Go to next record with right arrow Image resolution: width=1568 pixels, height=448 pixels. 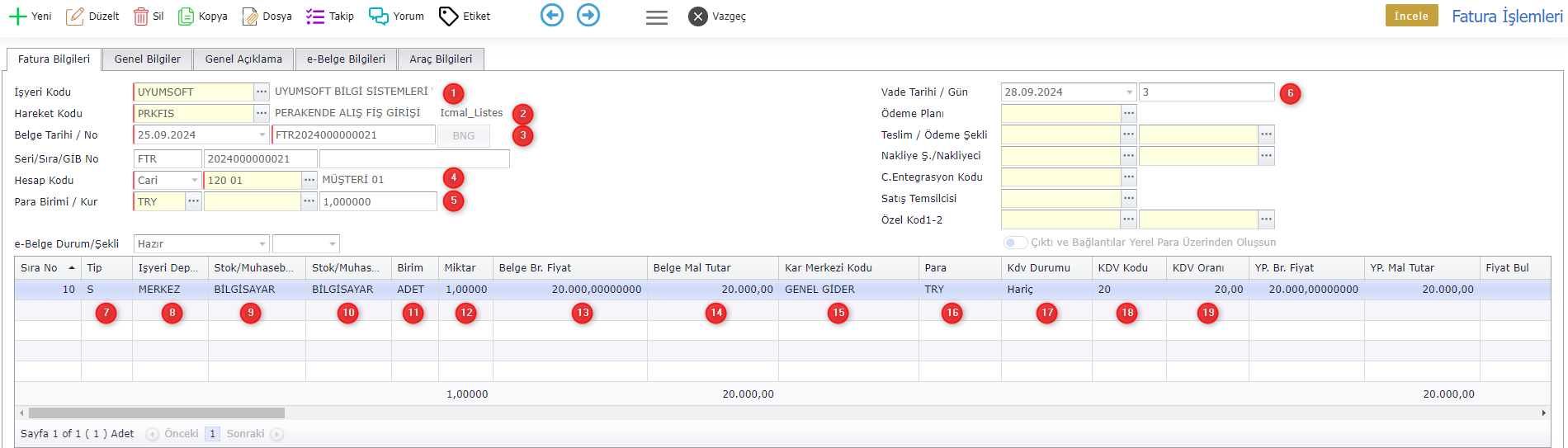[588, 15]
